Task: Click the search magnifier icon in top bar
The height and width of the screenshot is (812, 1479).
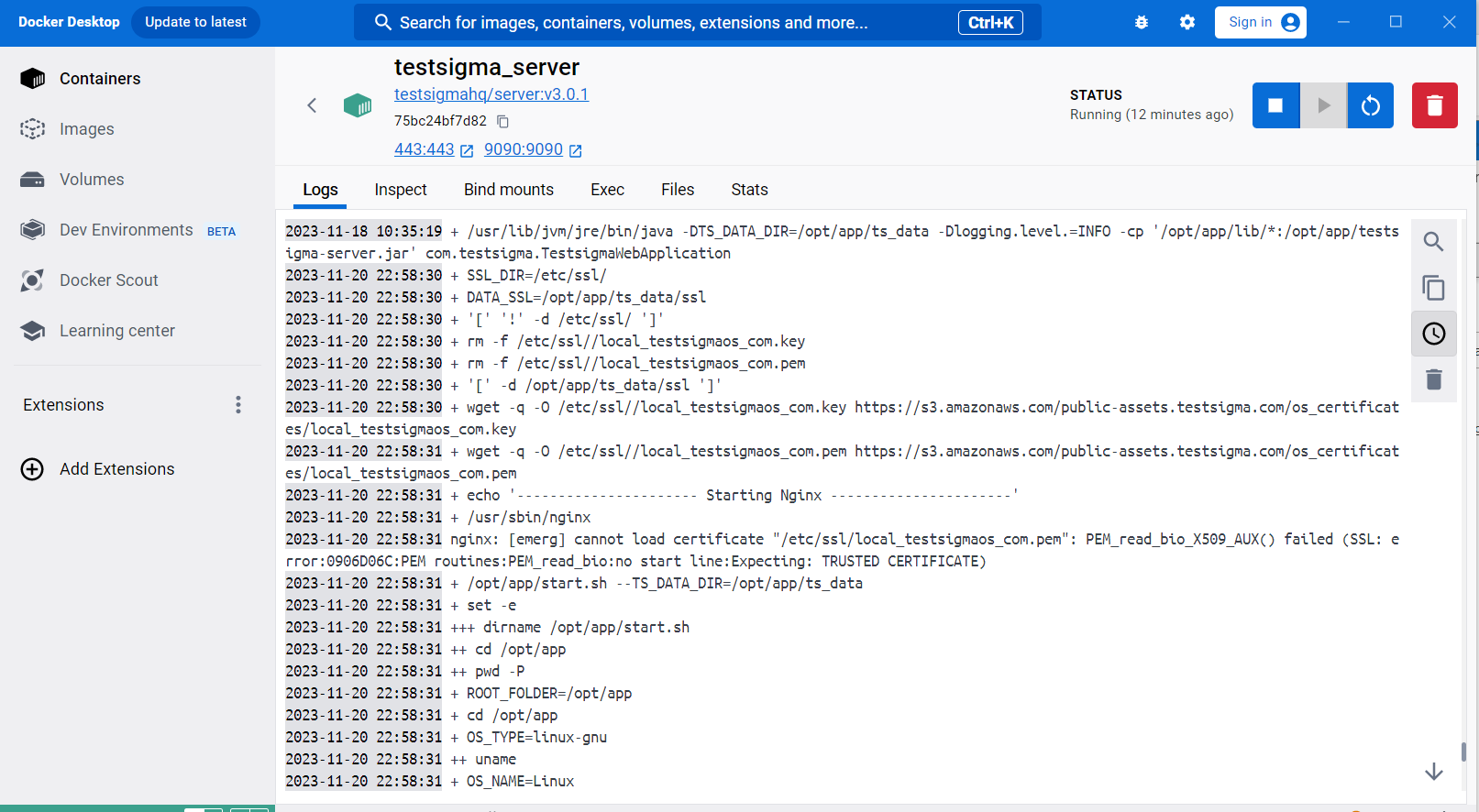Action: point(383,22)
